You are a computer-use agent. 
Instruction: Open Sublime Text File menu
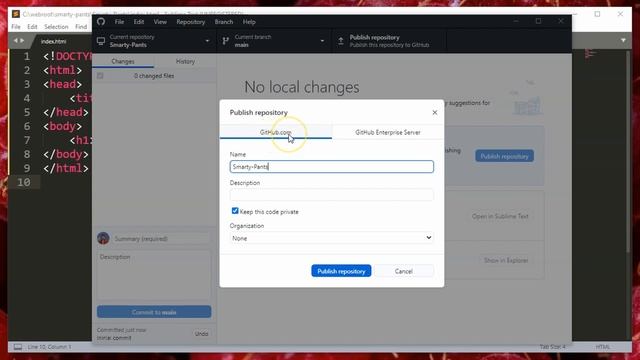click(x=16, y=27)
